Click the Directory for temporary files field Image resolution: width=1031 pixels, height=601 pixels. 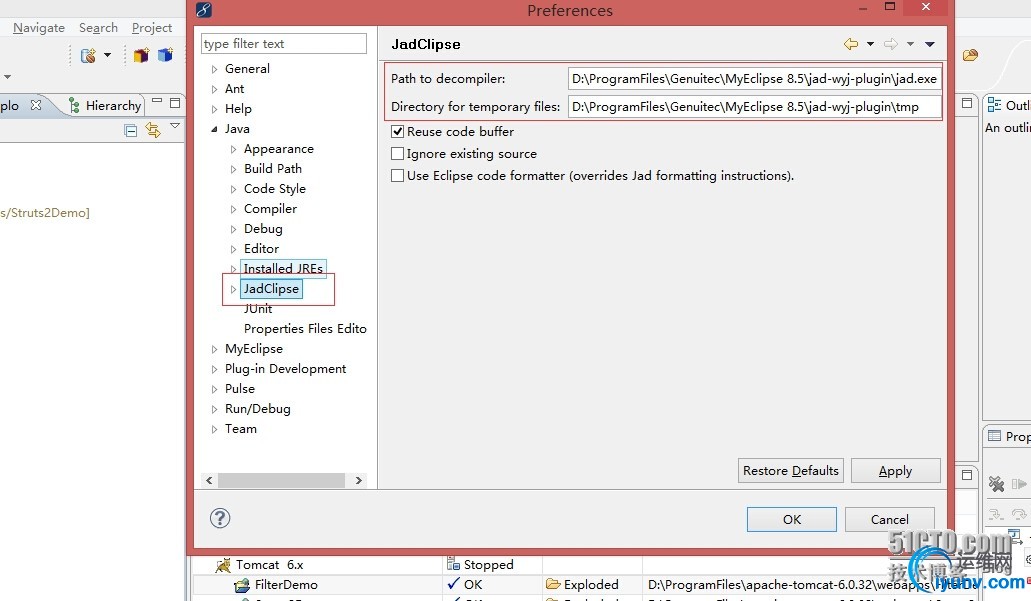point(754,107)
